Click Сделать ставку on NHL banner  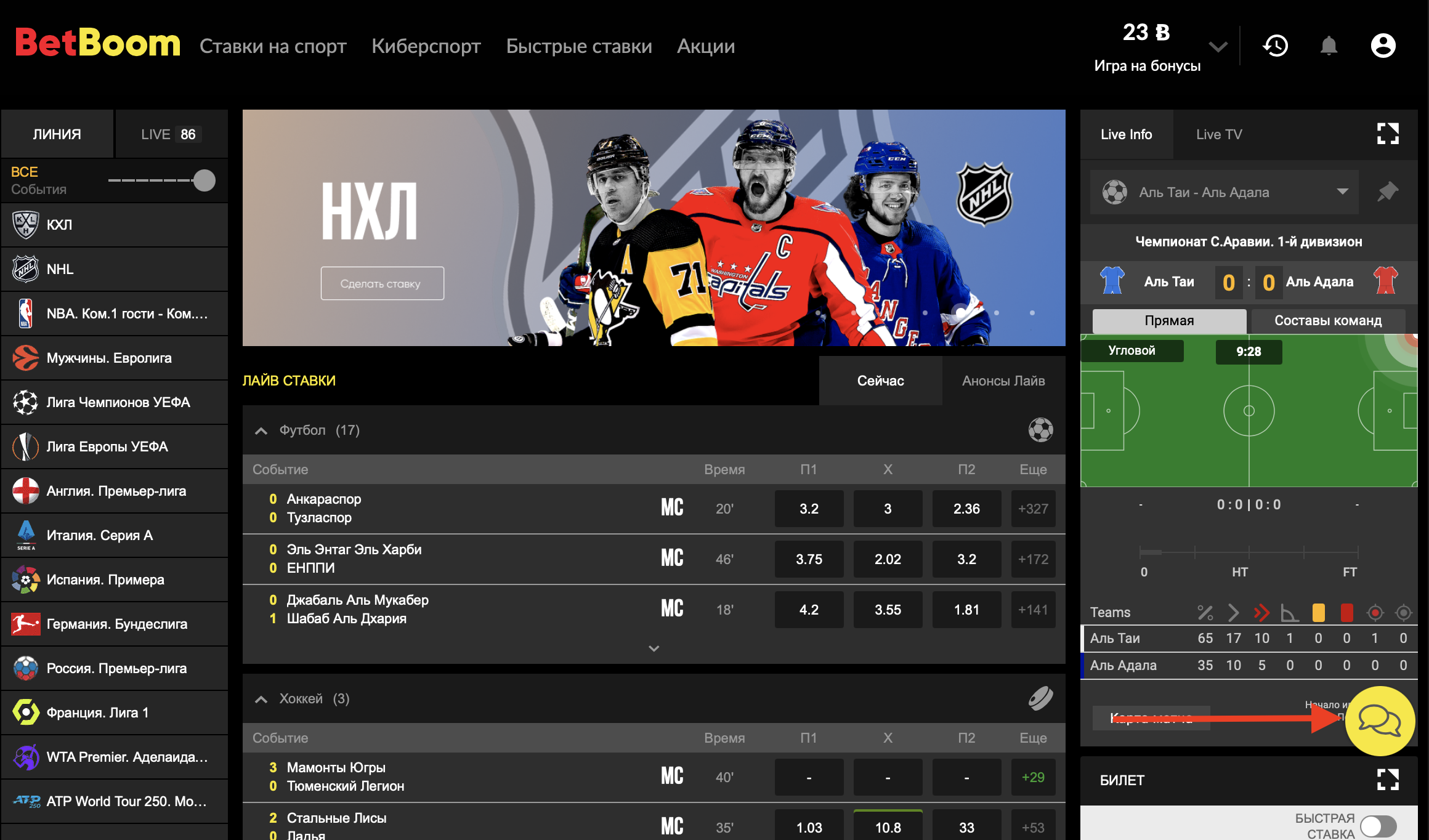pos(382,283)
